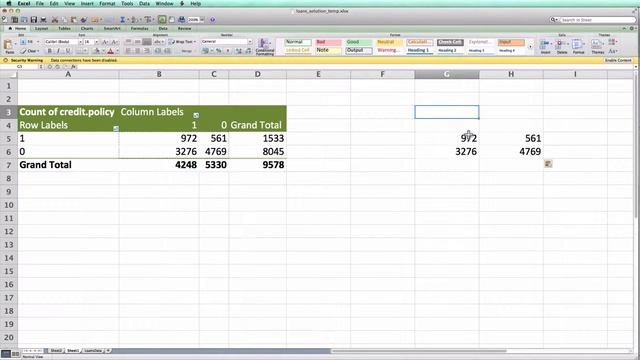Switch to the Formulas ribbon tab
The image size is (640, 360).
139,29
